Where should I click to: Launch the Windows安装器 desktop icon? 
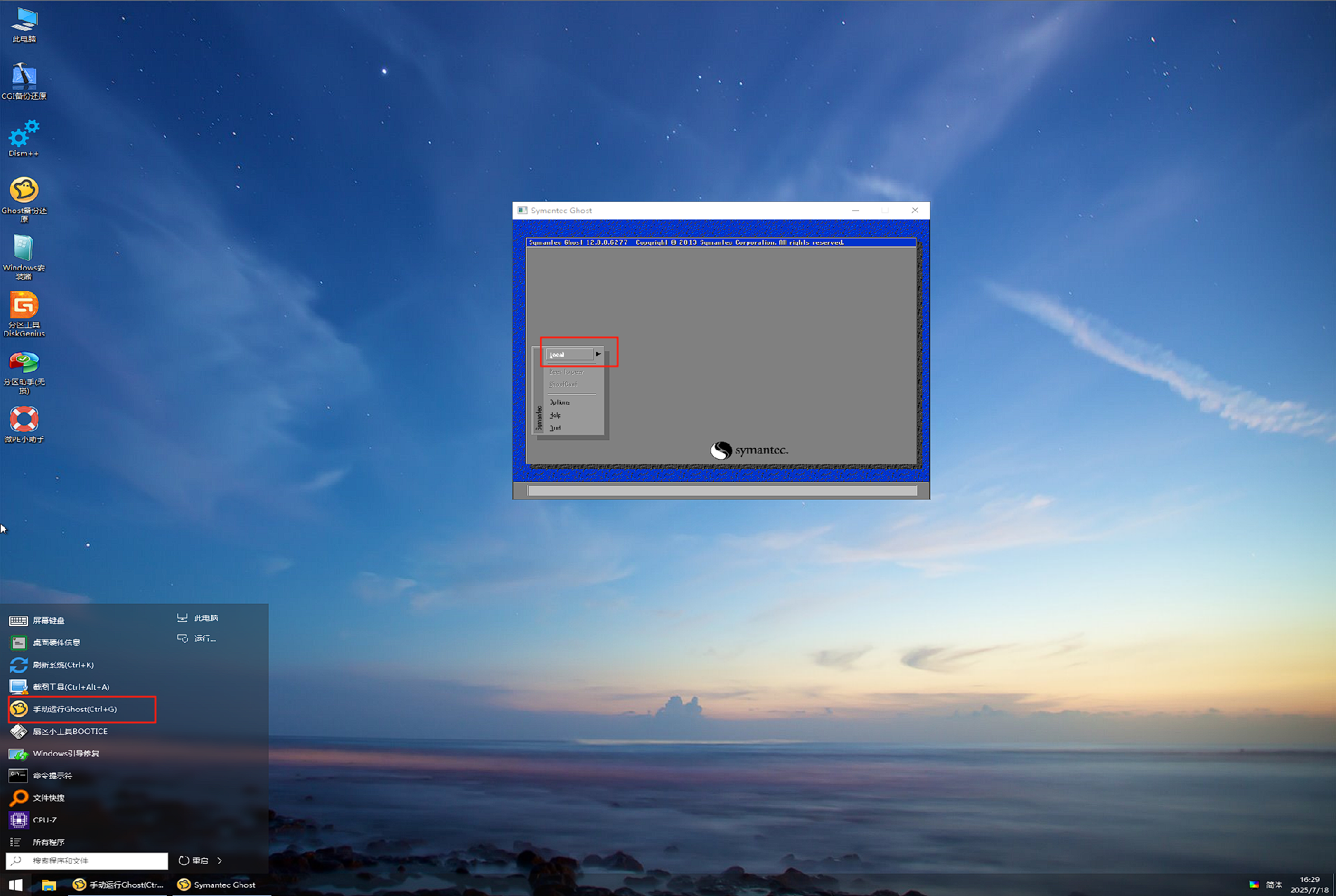[24, 252]
